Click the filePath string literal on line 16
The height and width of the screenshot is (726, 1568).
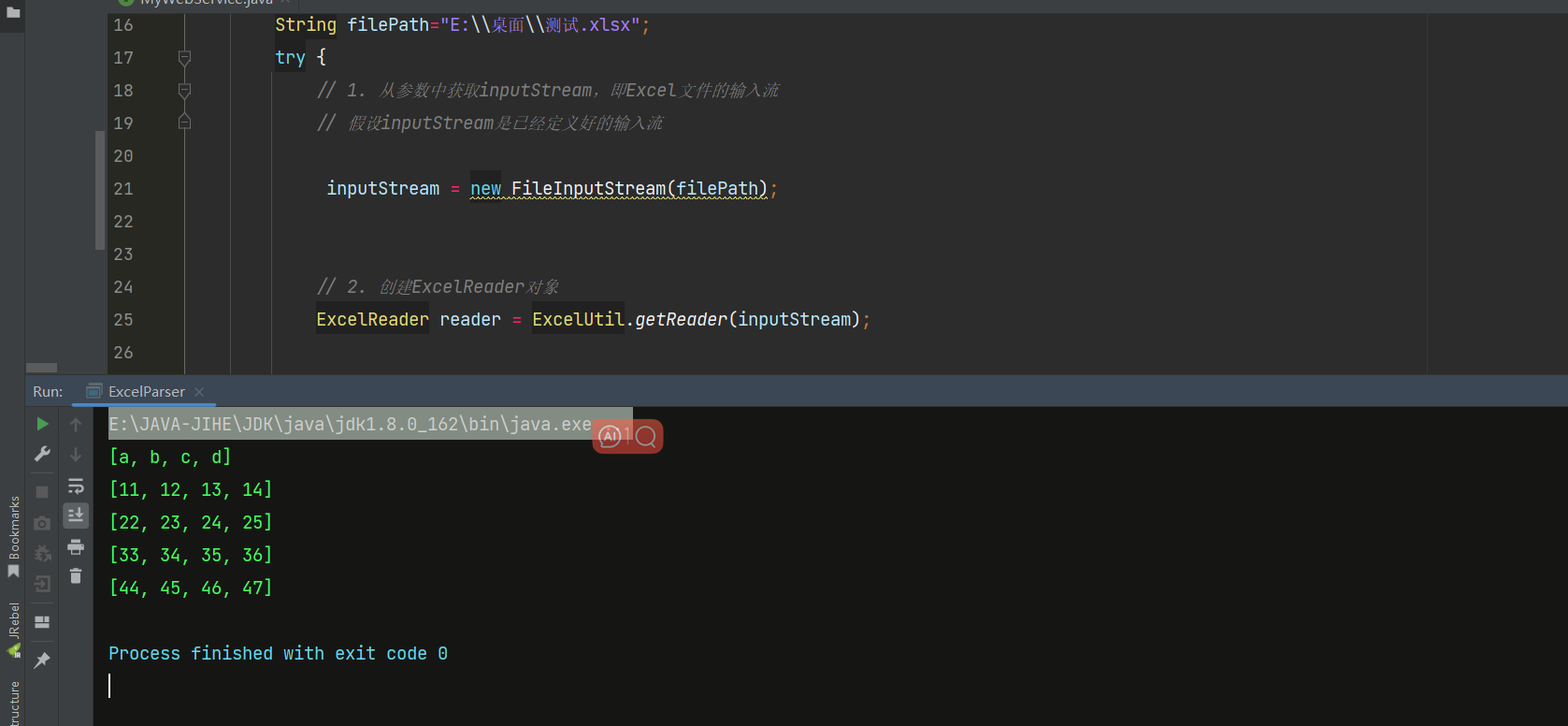coord(540,25)
